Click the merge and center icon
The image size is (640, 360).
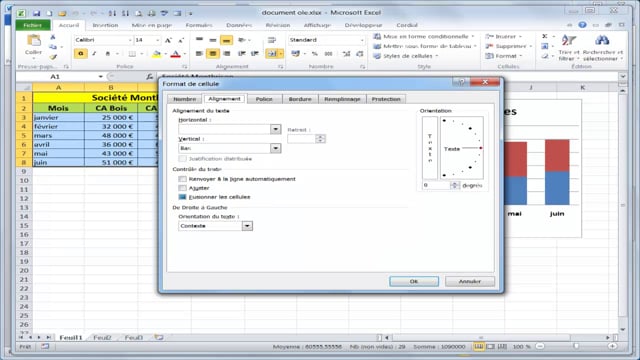pos(272,53)
